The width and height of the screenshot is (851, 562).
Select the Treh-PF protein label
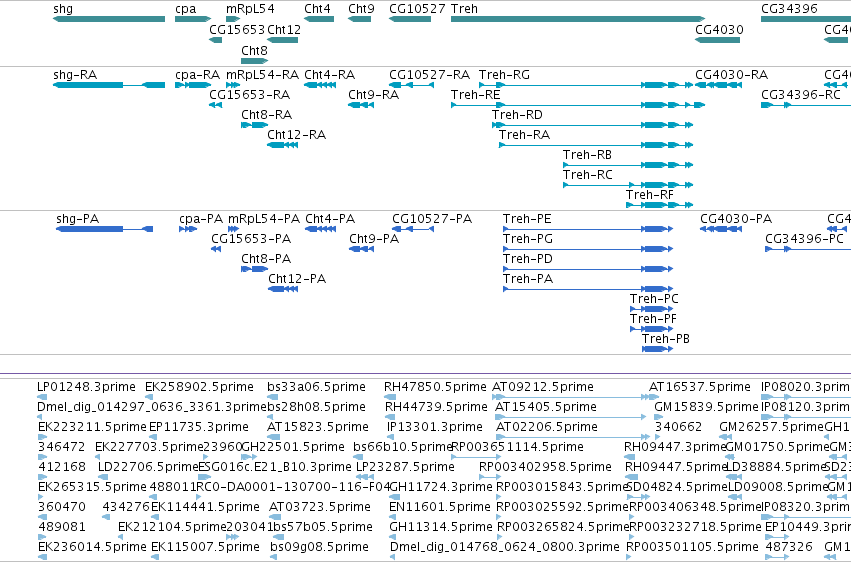(x=653, y=320)
